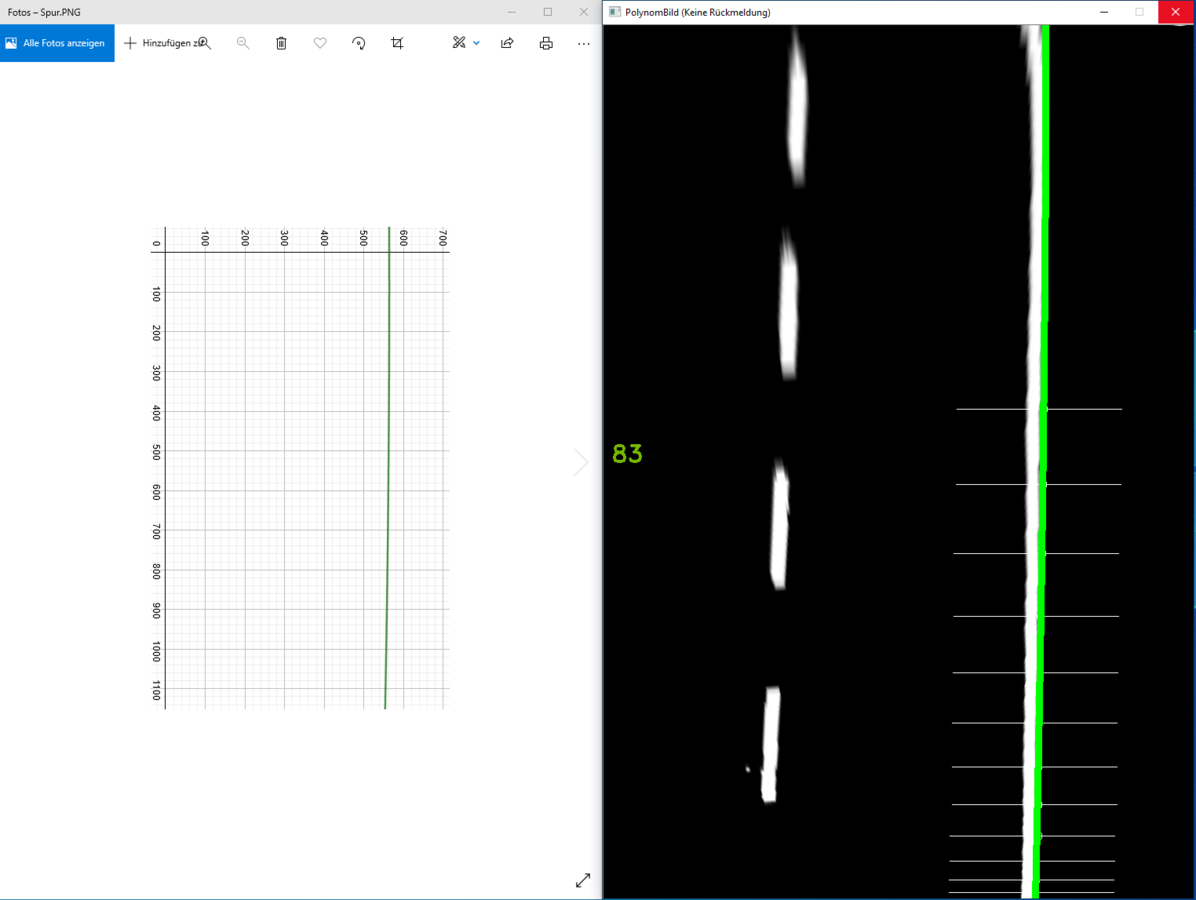
Task: Minimize the PolynomBild window
Action: [x=1104, y=12]
